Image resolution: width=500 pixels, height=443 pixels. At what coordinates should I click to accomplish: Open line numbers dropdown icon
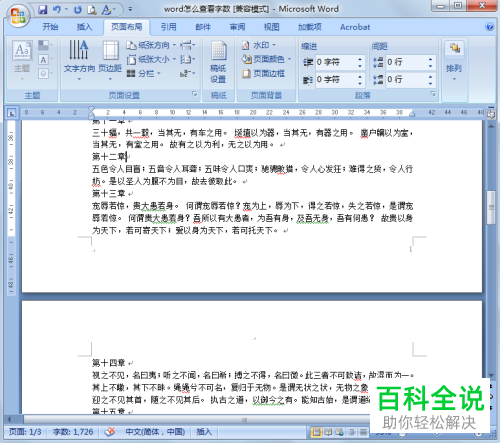[x=188, y=59]
